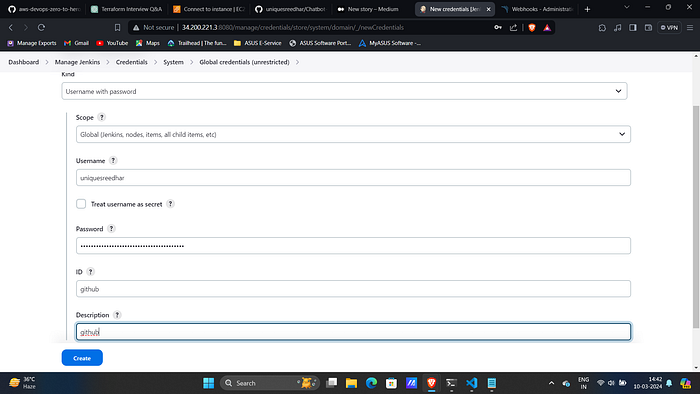This screenshot has width=700, height=394.
Task: Click the browser forward arrow
Action: click(x=26, y=28)
